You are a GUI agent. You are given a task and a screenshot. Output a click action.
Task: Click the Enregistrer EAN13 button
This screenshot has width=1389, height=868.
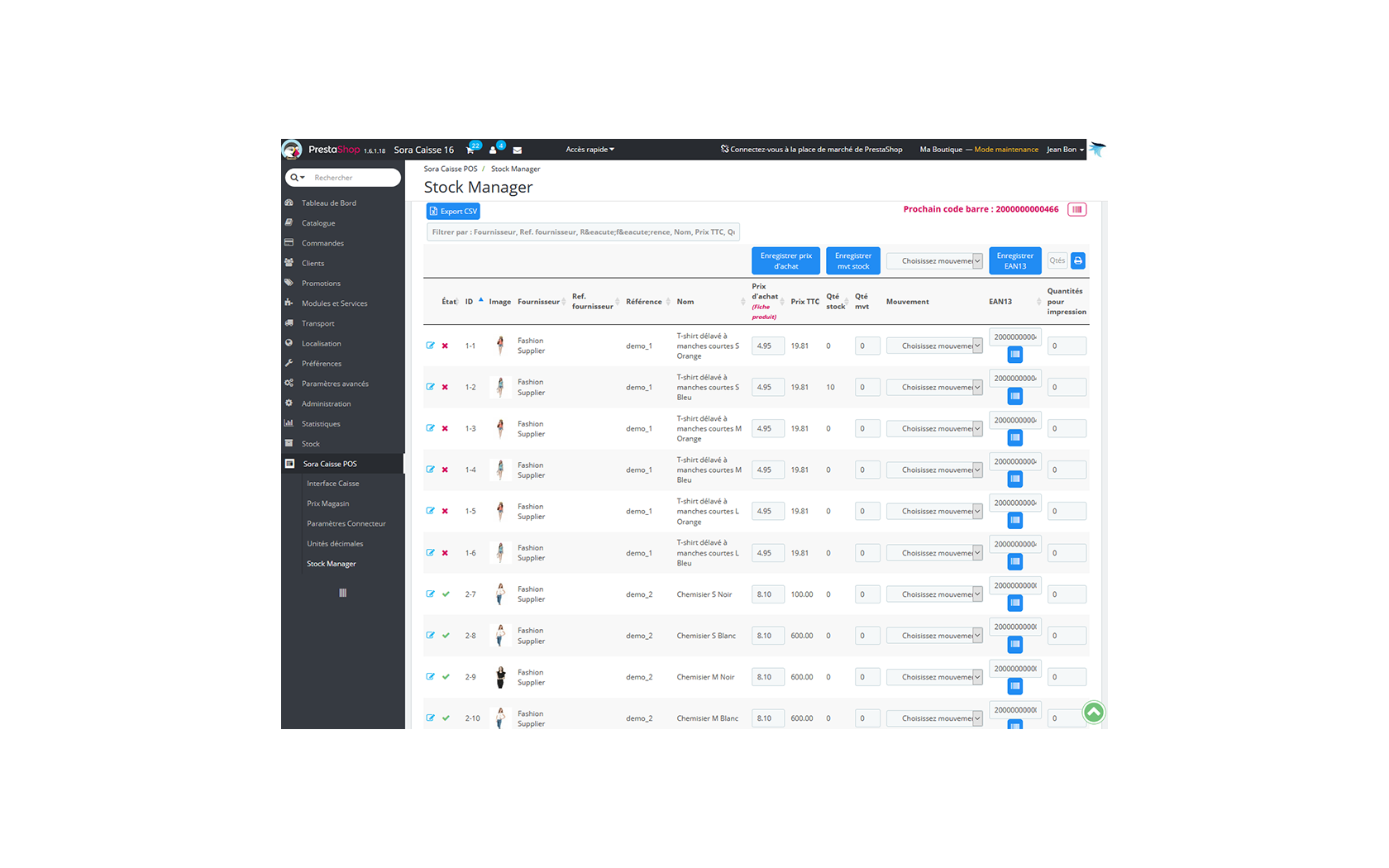click(1015, 261)
